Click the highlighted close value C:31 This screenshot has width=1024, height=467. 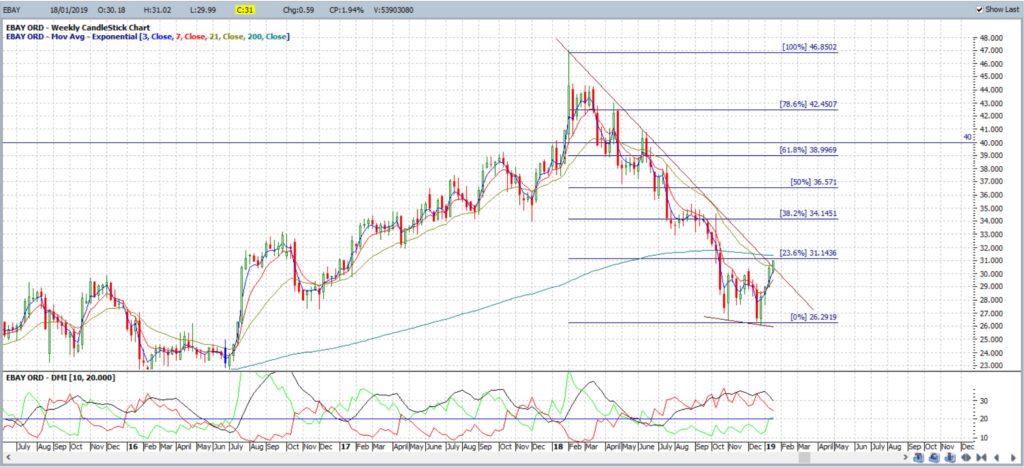coord(246,10)
